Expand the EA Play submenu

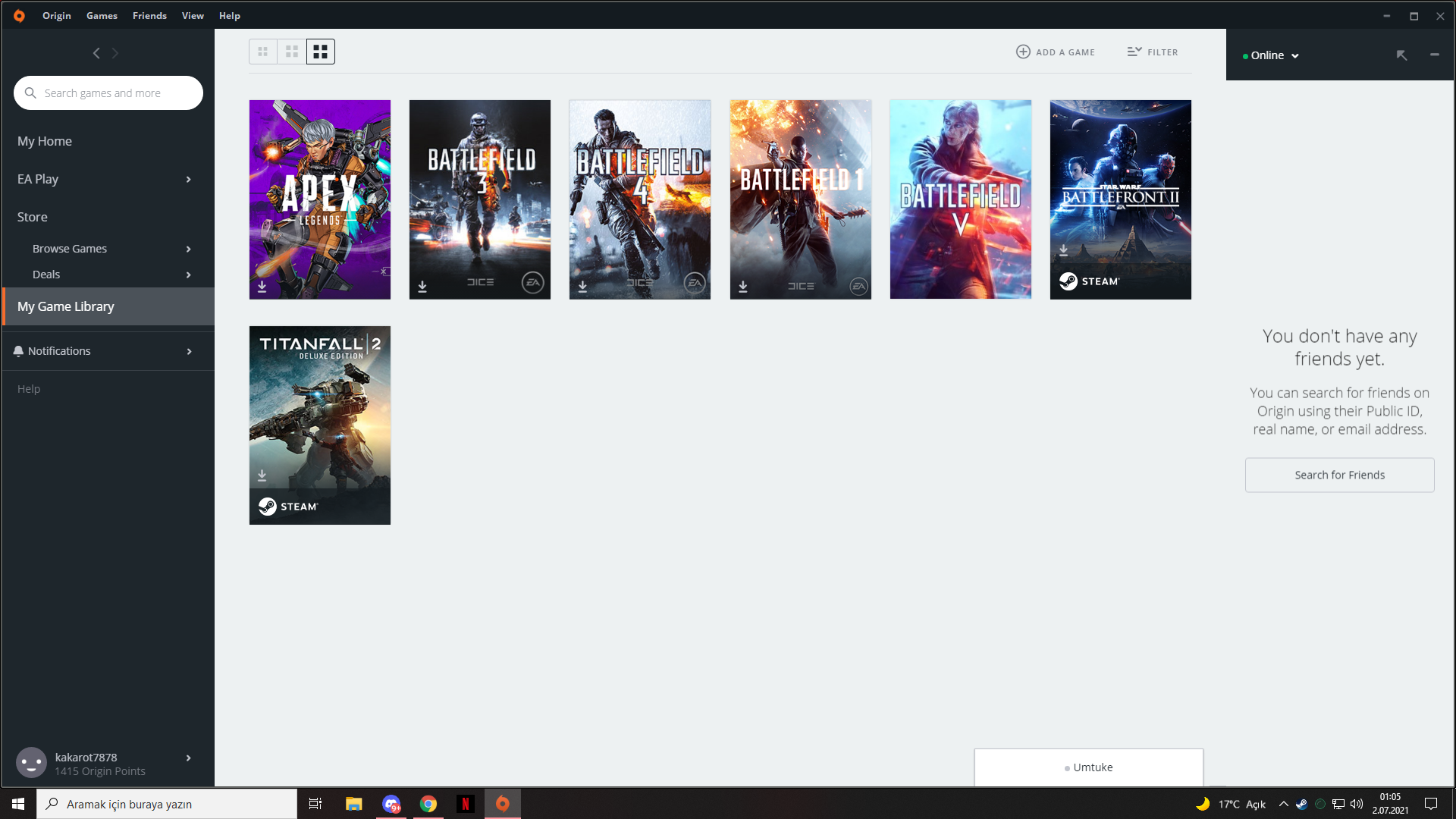(189, 180)
